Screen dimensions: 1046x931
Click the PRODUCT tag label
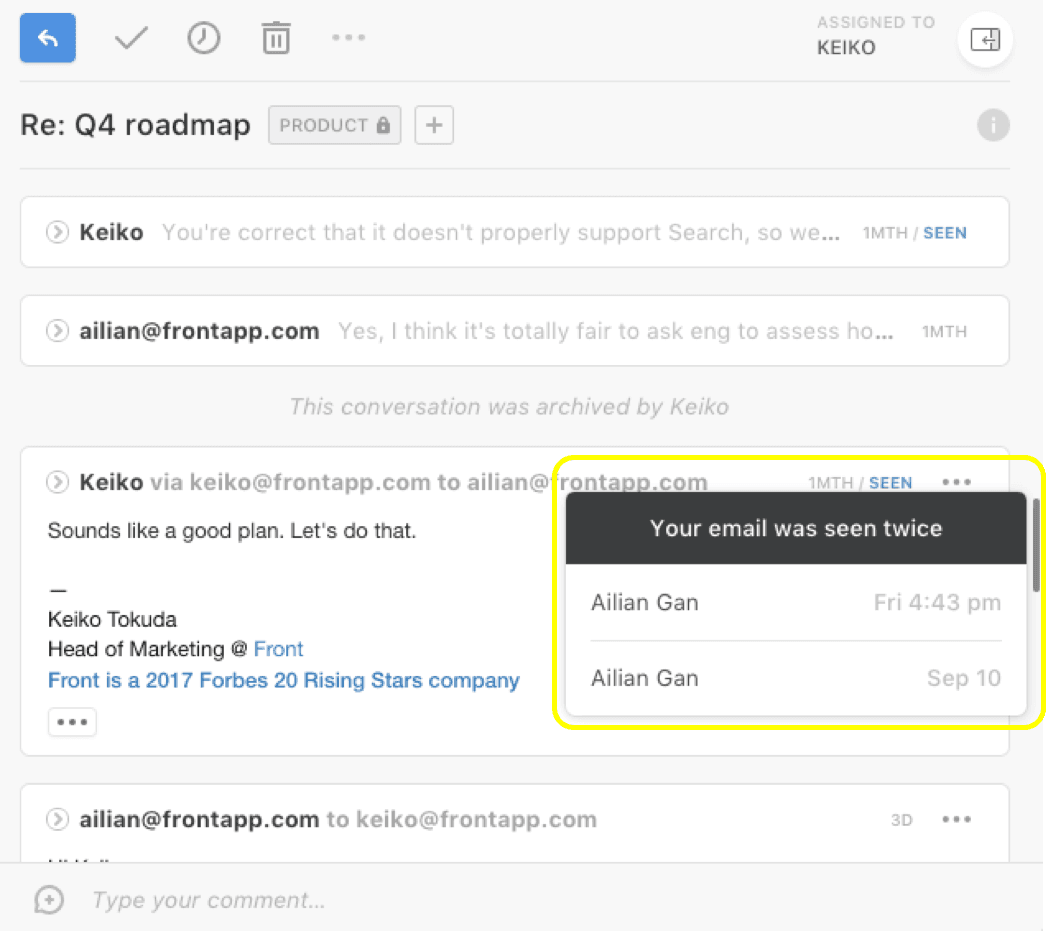[334, 126]
